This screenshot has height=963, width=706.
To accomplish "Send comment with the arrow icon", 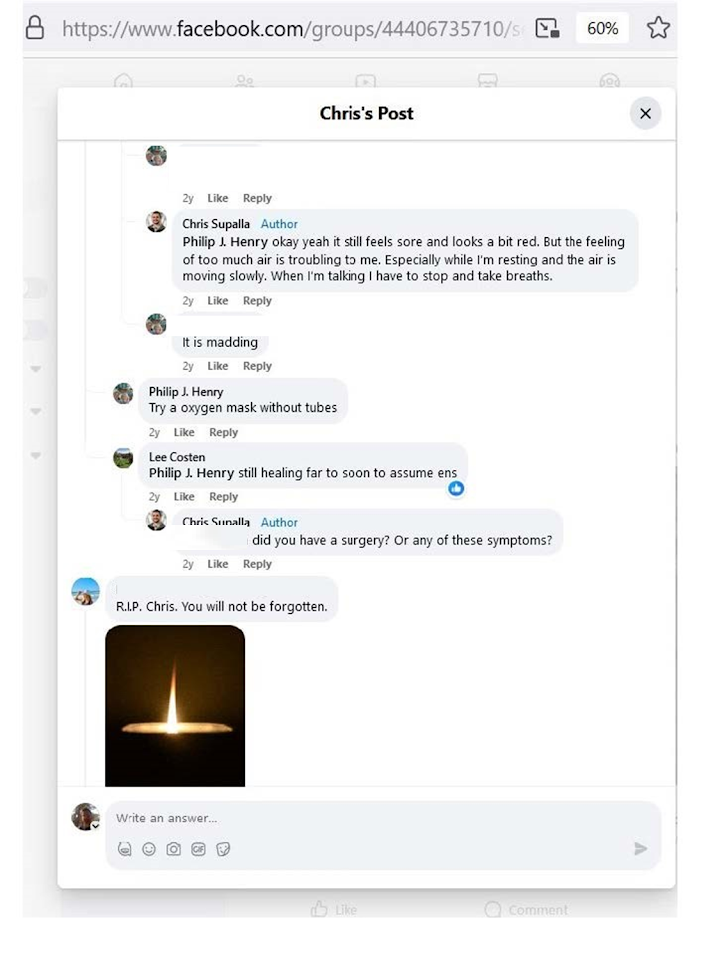I will pos(640,849).
